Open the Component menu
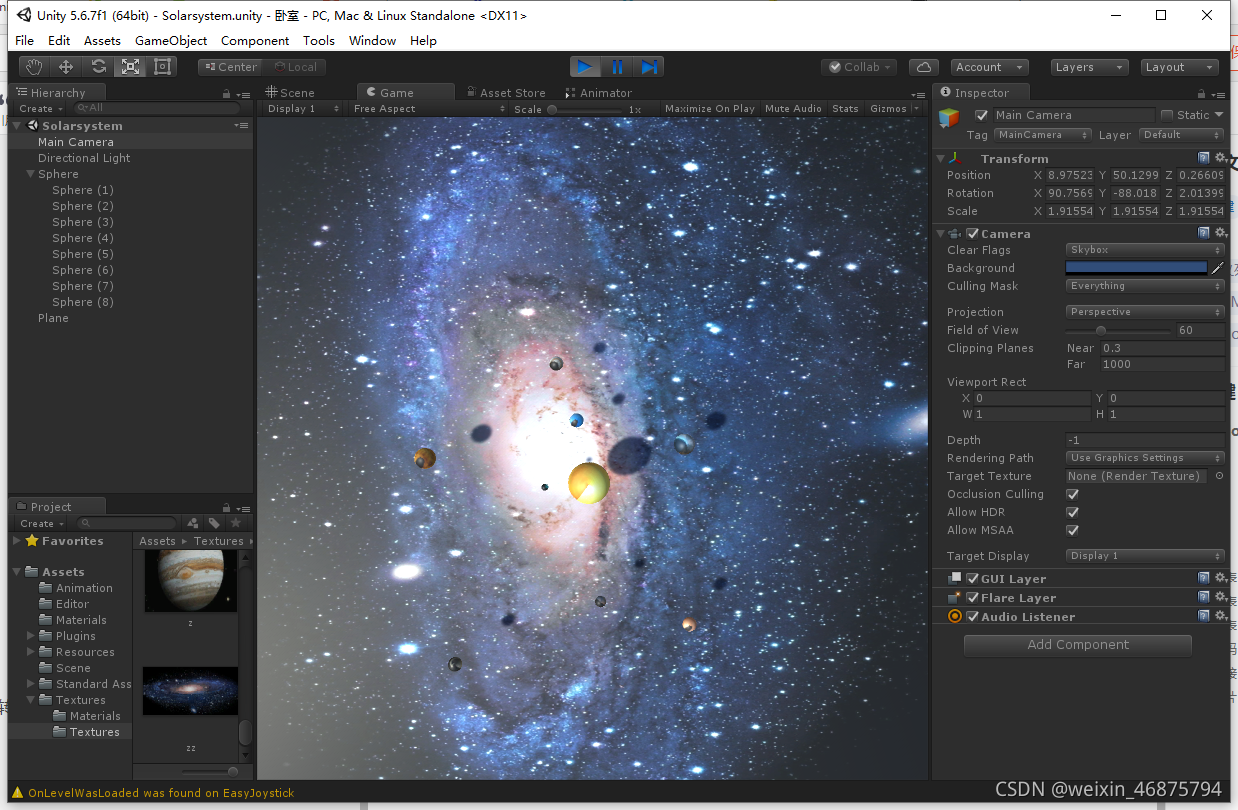The height and width of the screenshot is (810, 1238). [x=255, y=40]
